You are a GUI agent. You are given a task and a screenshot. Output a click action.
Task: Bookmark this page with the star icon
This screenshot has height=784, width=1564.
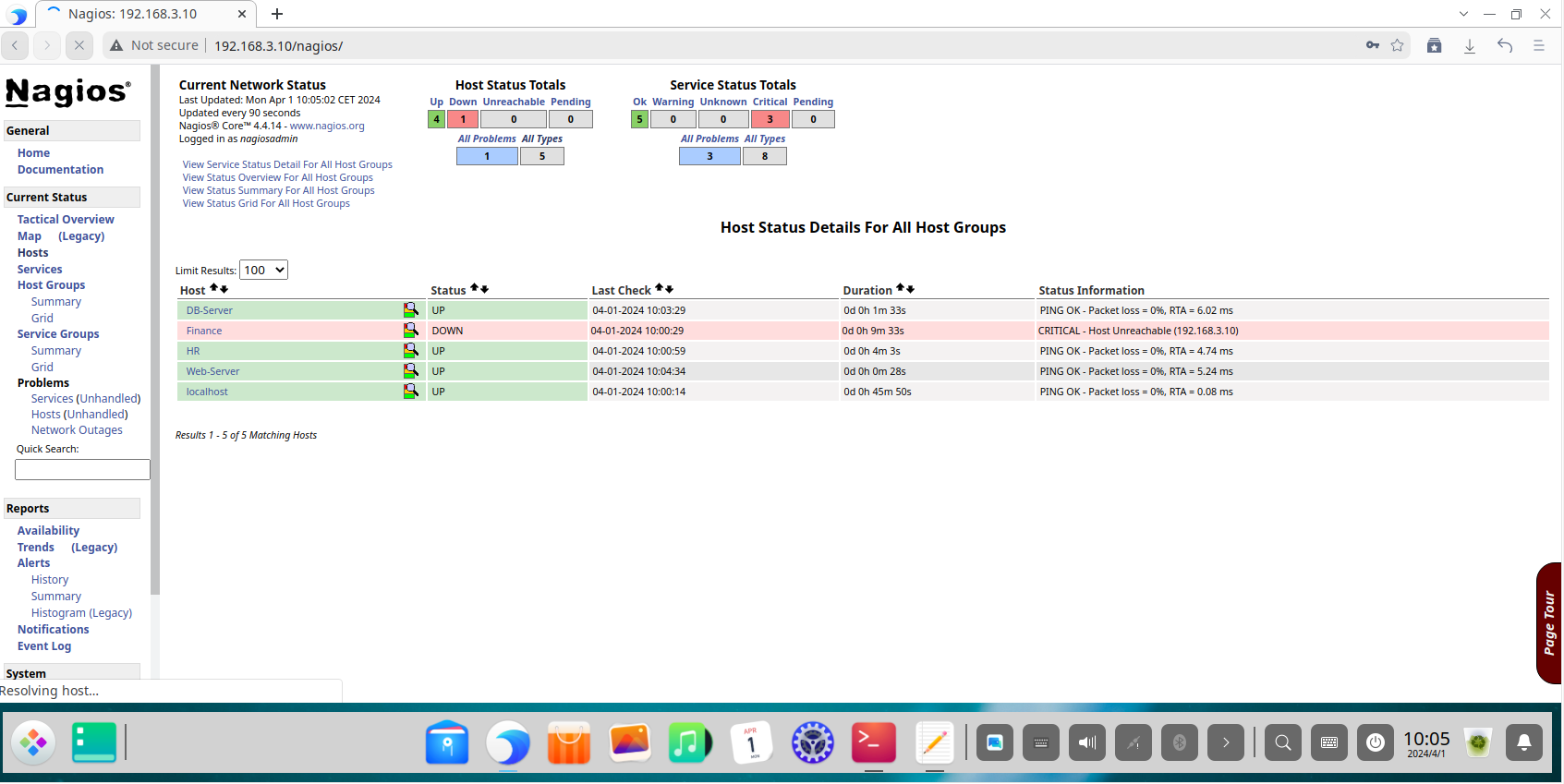point(1397,45)
